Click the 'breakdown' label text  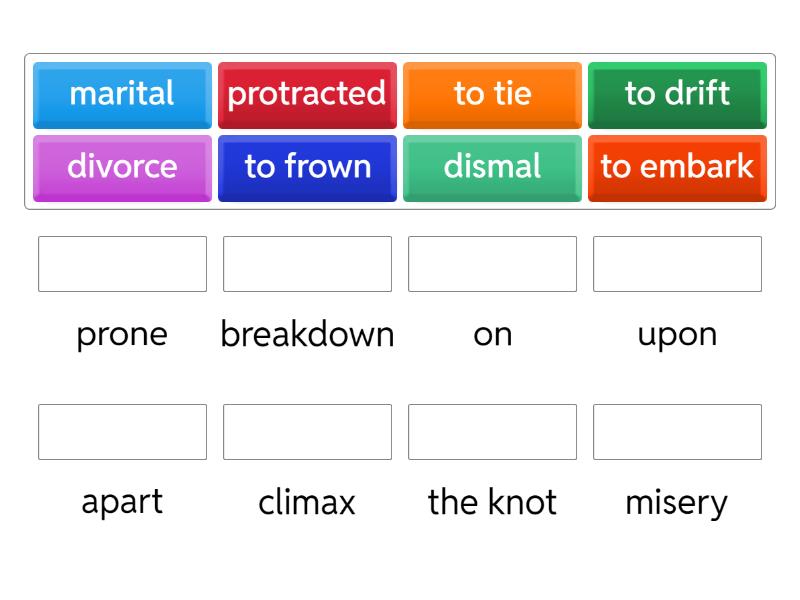tap(307, 334)
